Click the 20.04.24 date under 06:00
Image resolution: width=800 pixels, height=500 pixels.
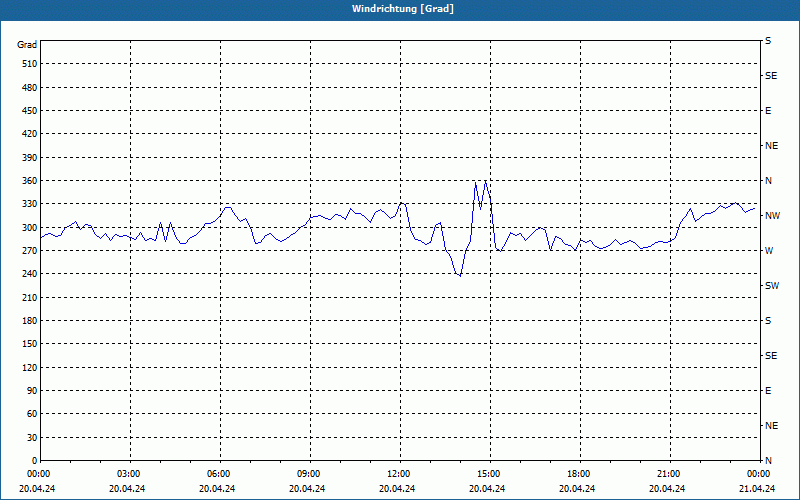tap(217, 489)
